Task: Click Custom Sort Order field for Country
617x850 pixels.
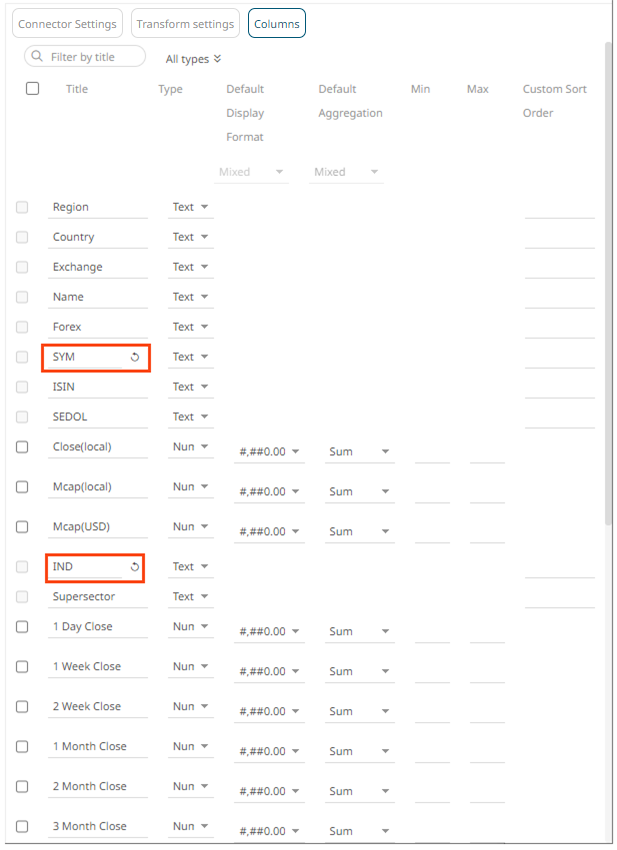Action: pos(558,238)
